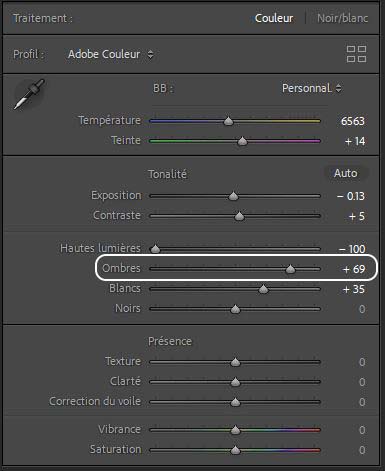This screenshot has height=471, width=385.
Task: Select the Exposition value field
Action: (351, 196)
